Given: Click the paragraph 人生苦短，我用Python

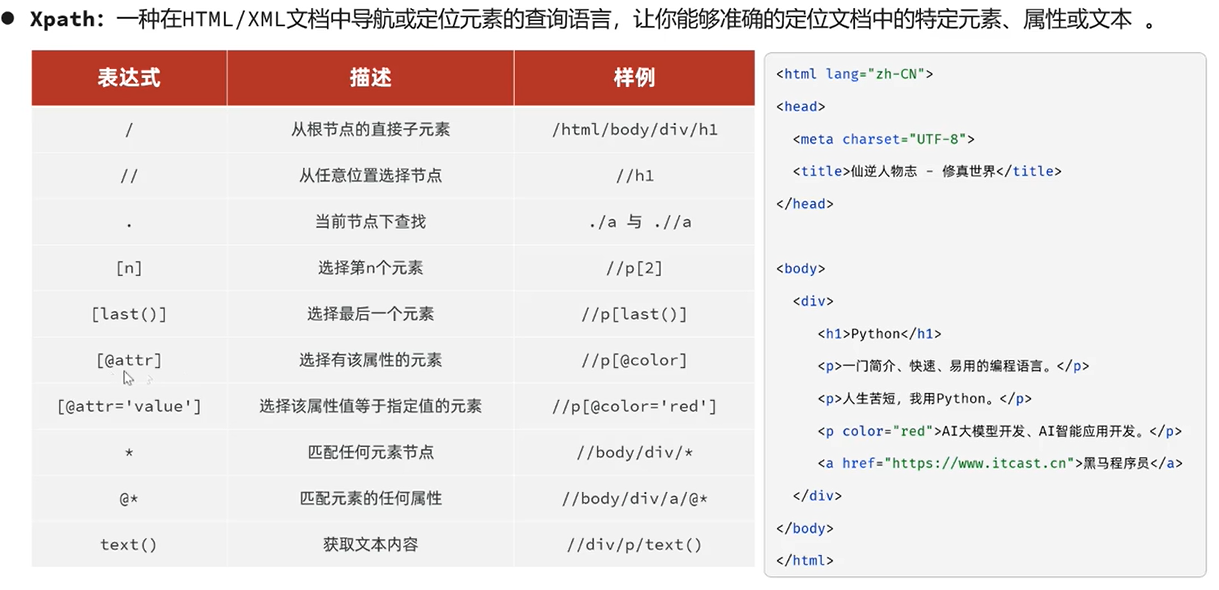Looking at the screenshot, I should click(924, 399).
